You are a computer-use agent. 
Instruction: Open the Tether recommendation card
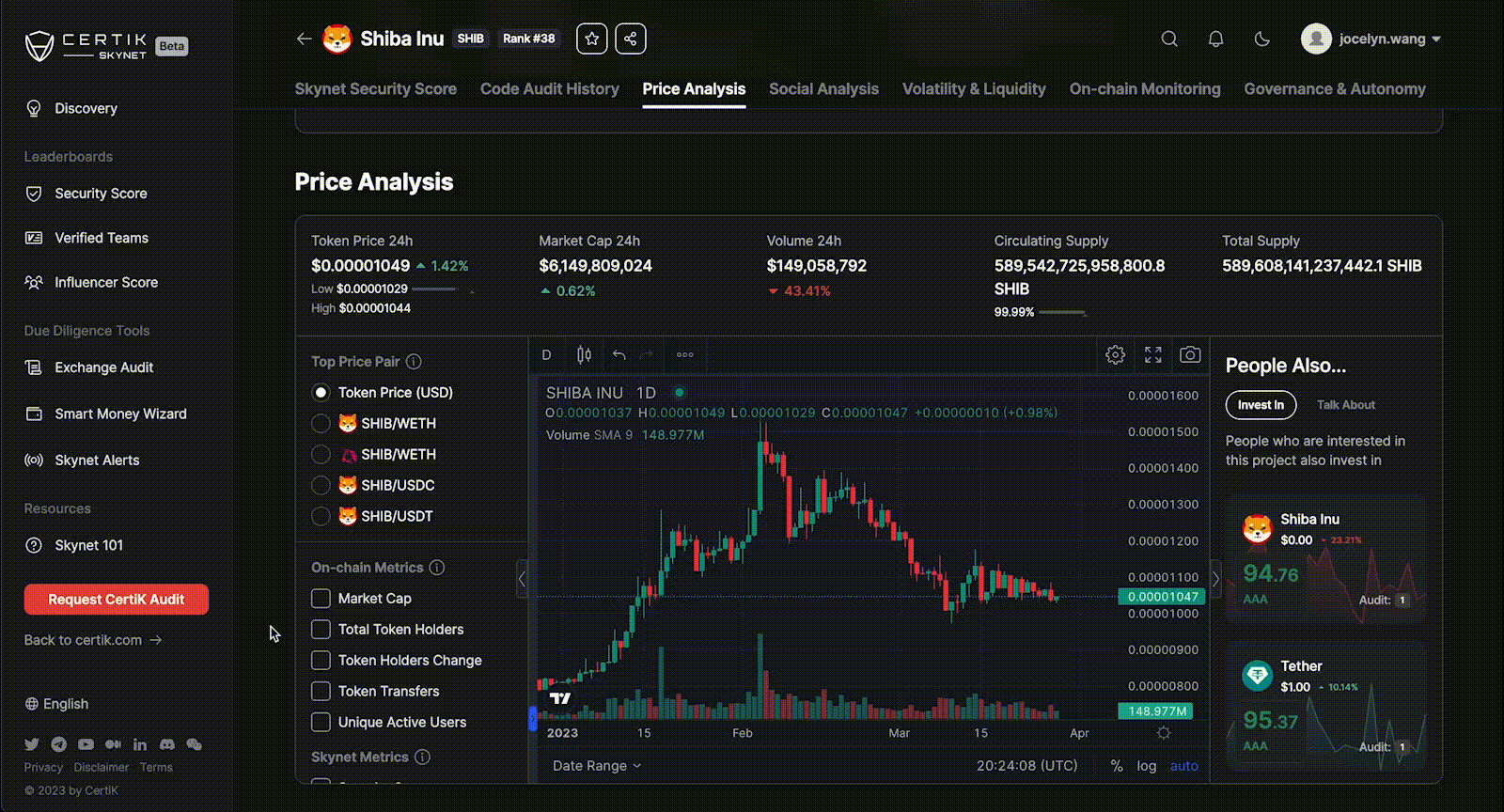click(1325, 705)
